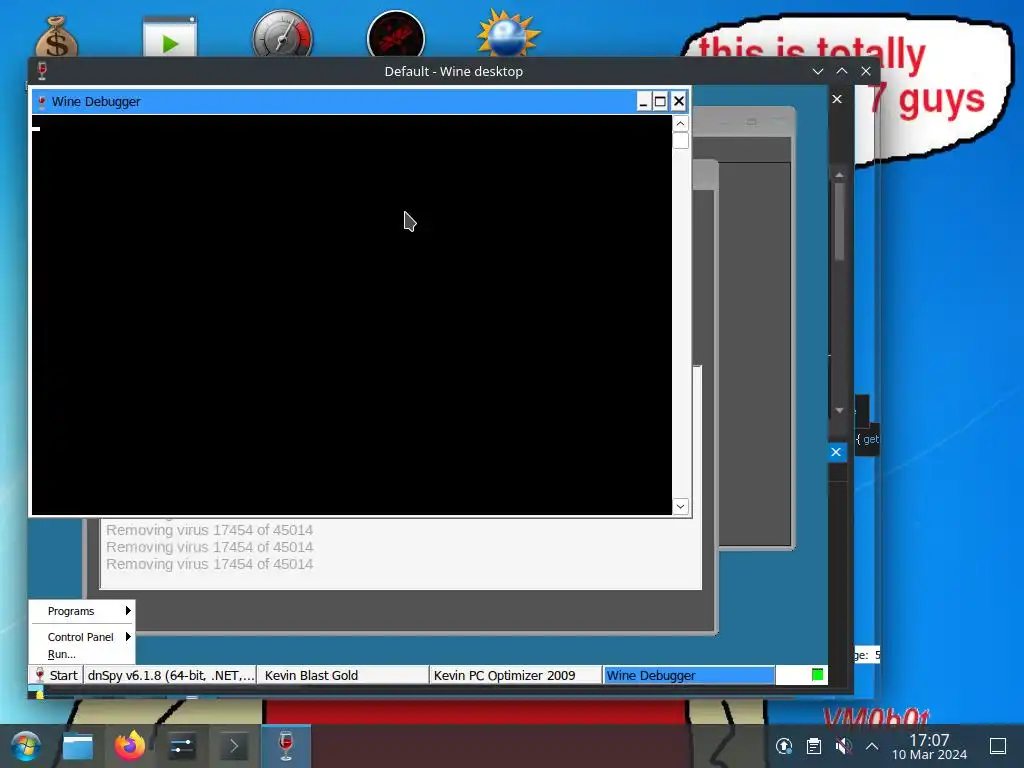Toggle the muted volume tray icon
Viewport: 1024px width, 768px height.
843,746
